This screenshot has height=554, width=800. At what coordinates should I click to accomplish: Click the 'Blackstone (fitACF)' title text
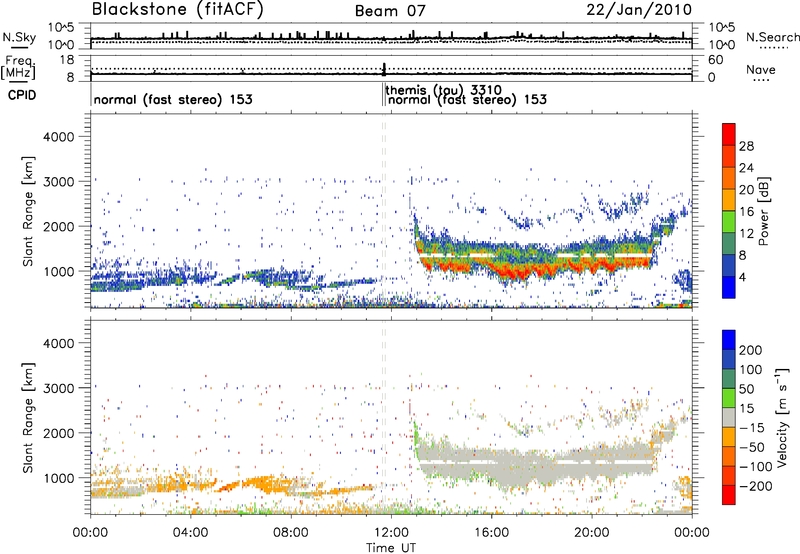[178, 10]
